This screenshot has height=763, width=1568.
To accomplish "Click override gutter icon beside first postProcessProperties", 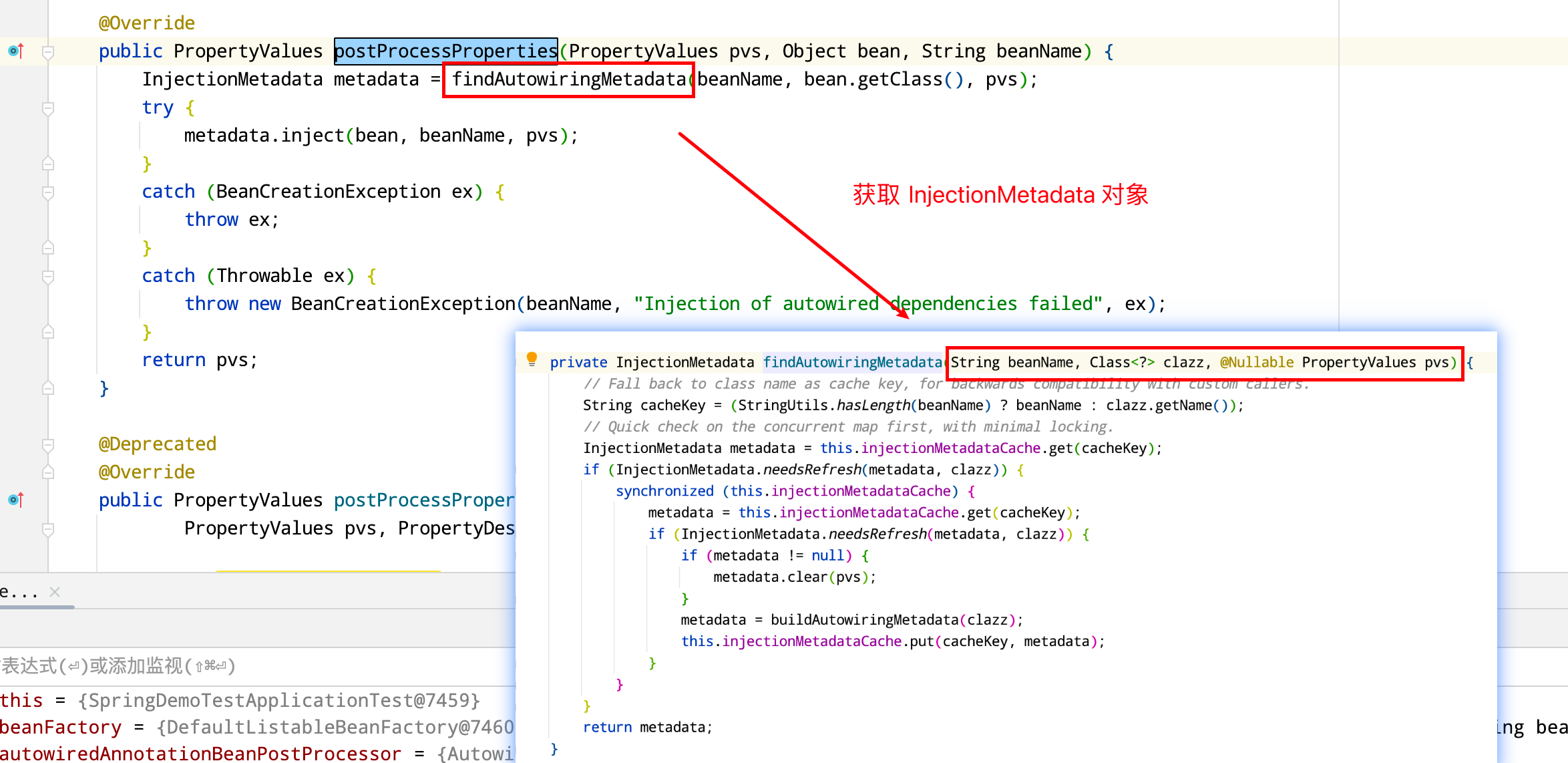I will click(x=16, y=51).
